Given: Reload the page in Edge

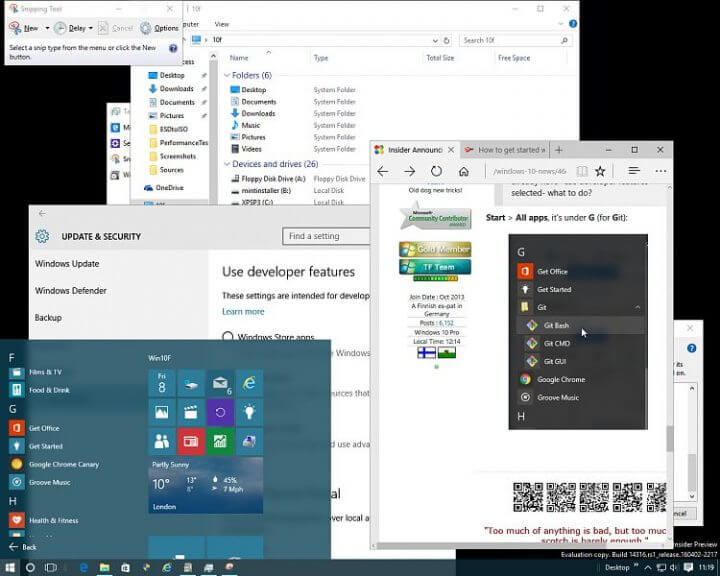Looking at the screenshot, I should coord(436,171).
